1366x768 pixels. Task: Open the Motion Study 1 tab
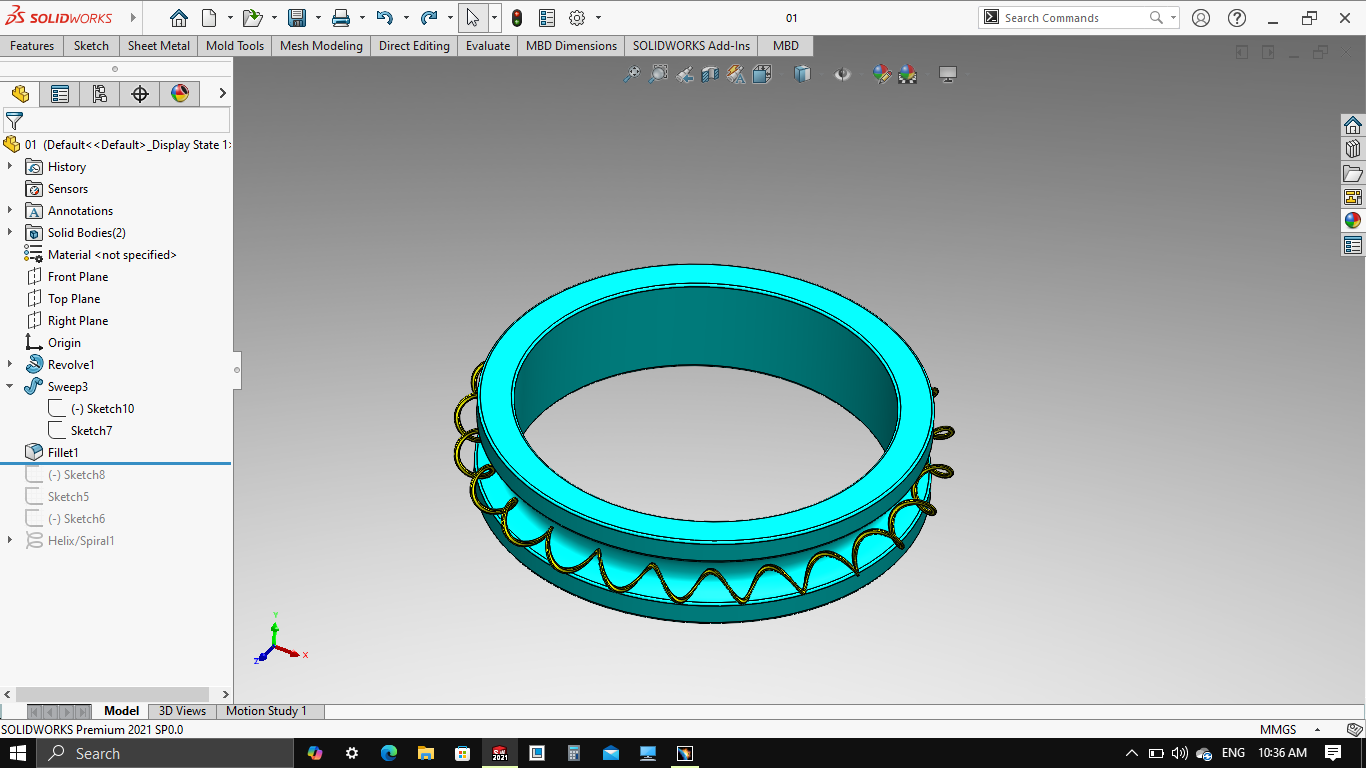coord(266,711)
